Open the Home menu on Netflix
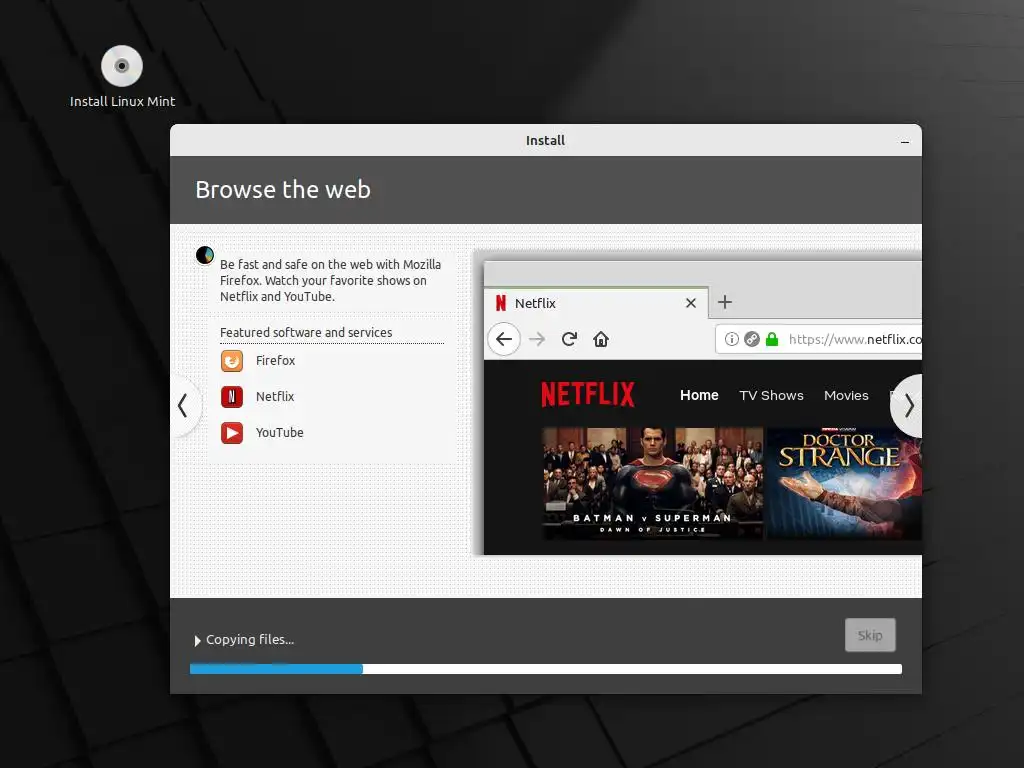 click(x=699, y=395)
